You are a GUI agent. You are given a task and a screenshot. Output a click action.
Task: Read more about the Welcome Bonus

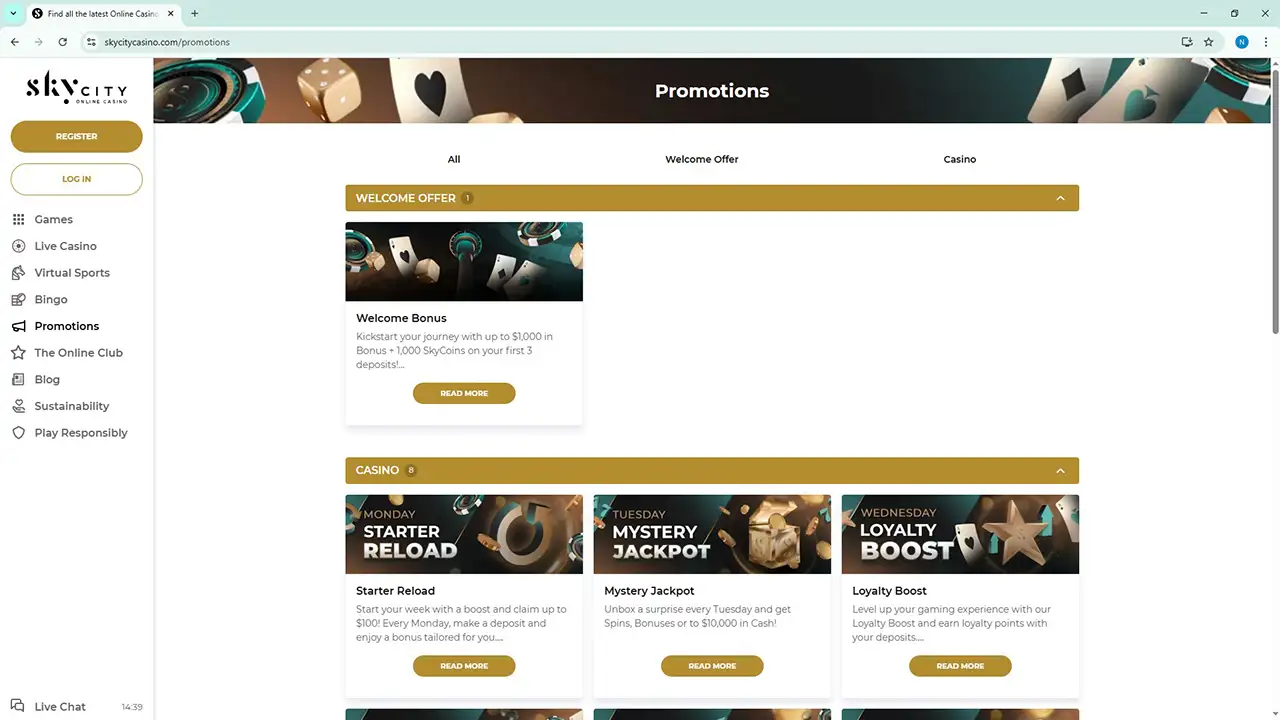coord(464,393)
